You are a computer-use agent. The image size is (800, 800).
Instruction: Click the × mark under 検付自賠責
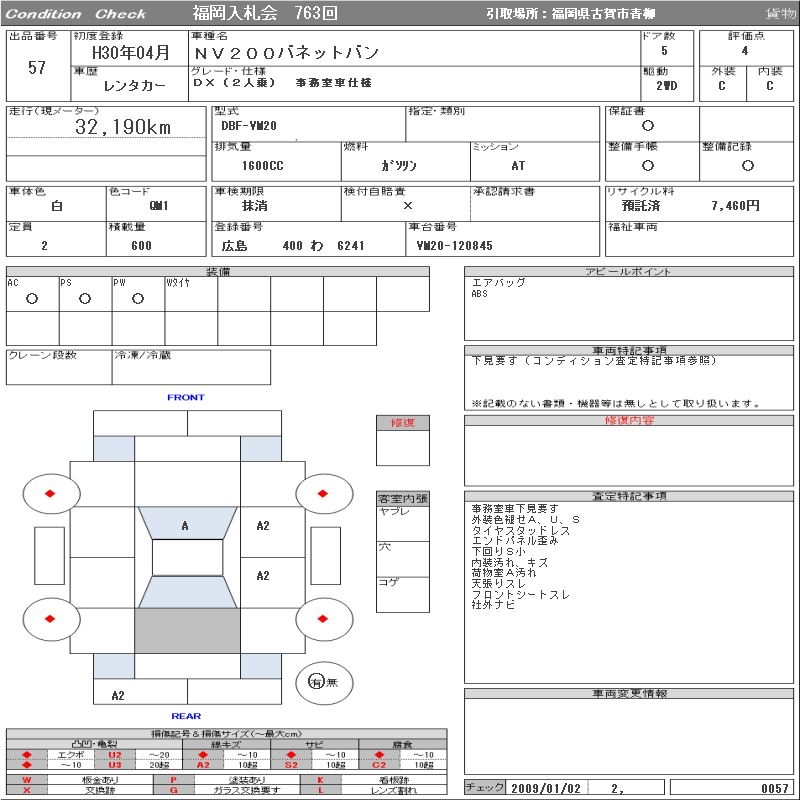point(408,206)
